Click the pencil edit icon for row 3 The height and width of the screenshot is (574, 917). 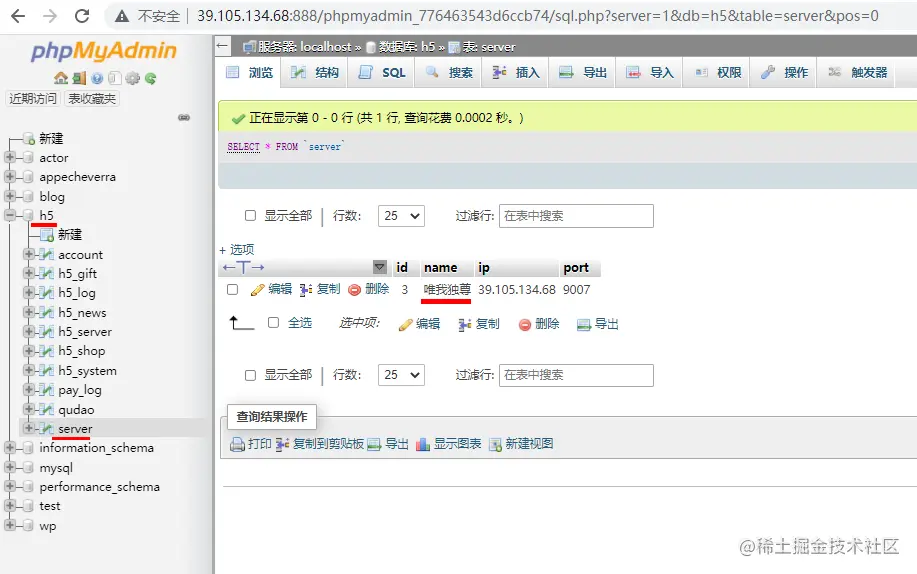coord(257,290)
